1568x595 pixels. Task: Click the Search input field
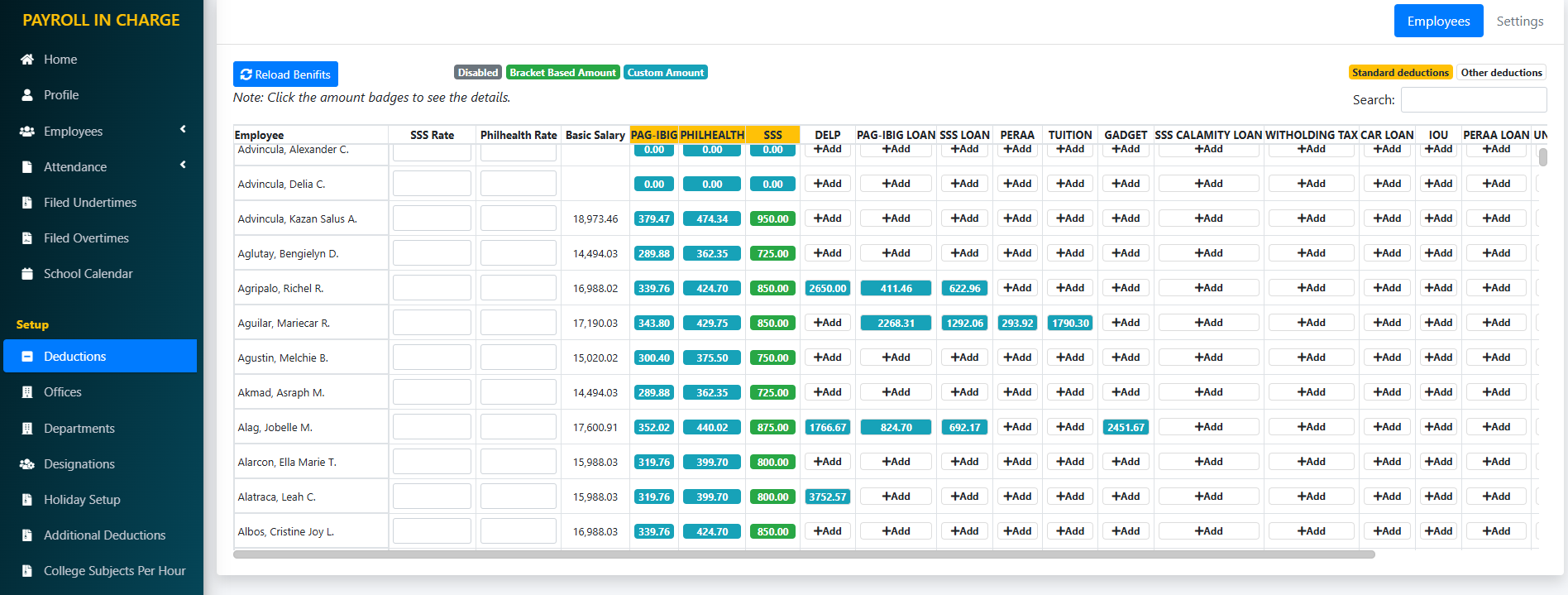(1473, 100)
